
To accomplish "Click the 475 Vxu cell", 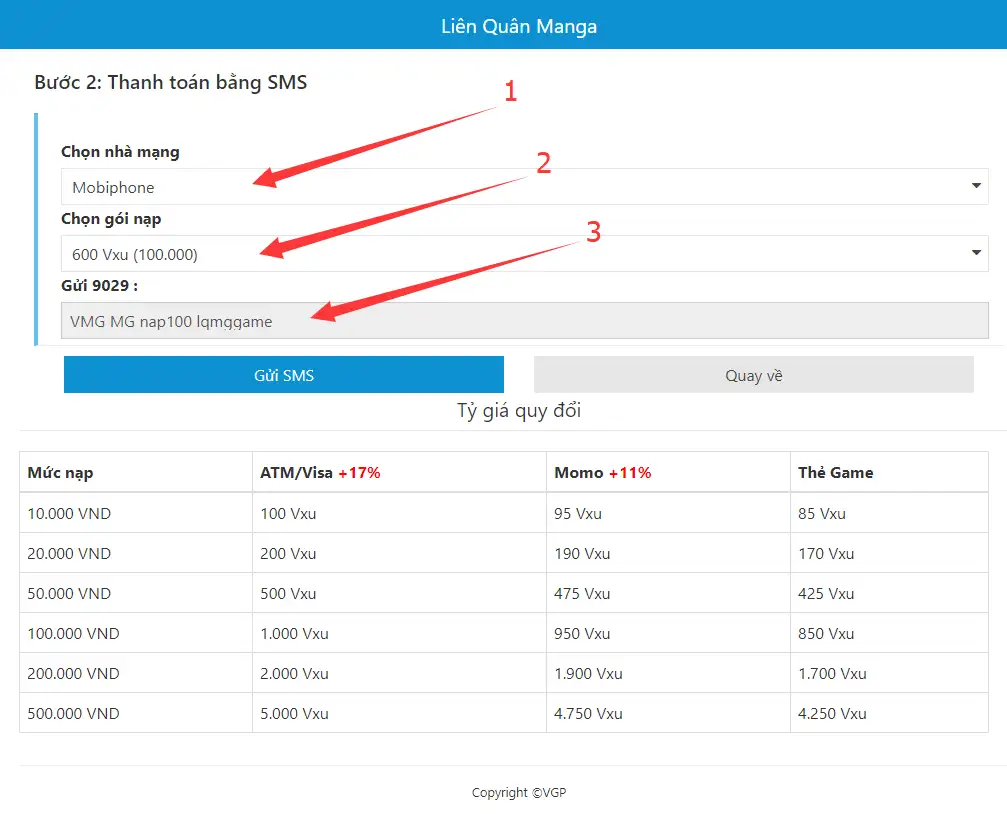I will click(669, 593).
